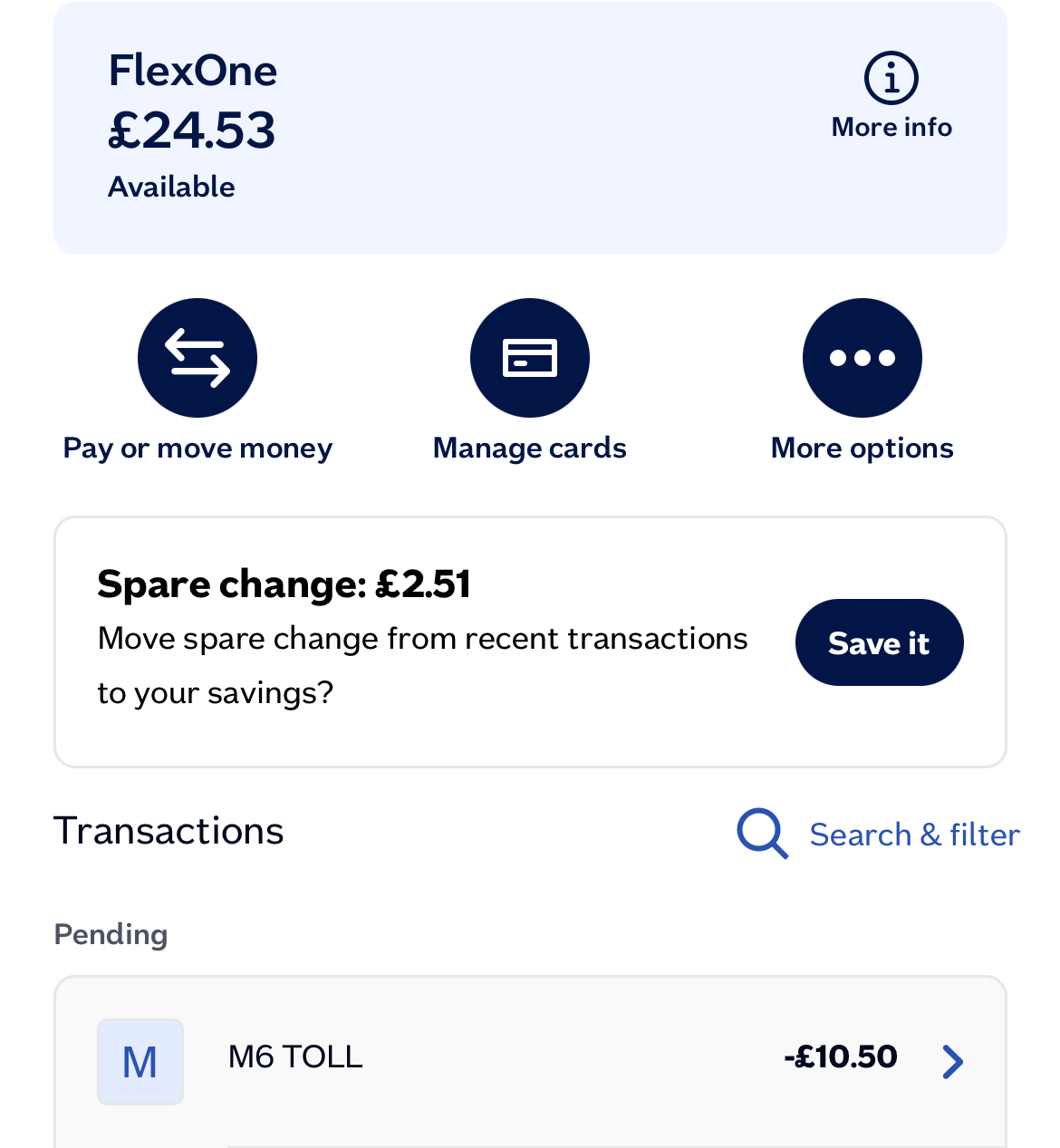Click the £24.53 available balance
The width and height of the screenshot is (1060, 1148).
click(x=192, y=130)
